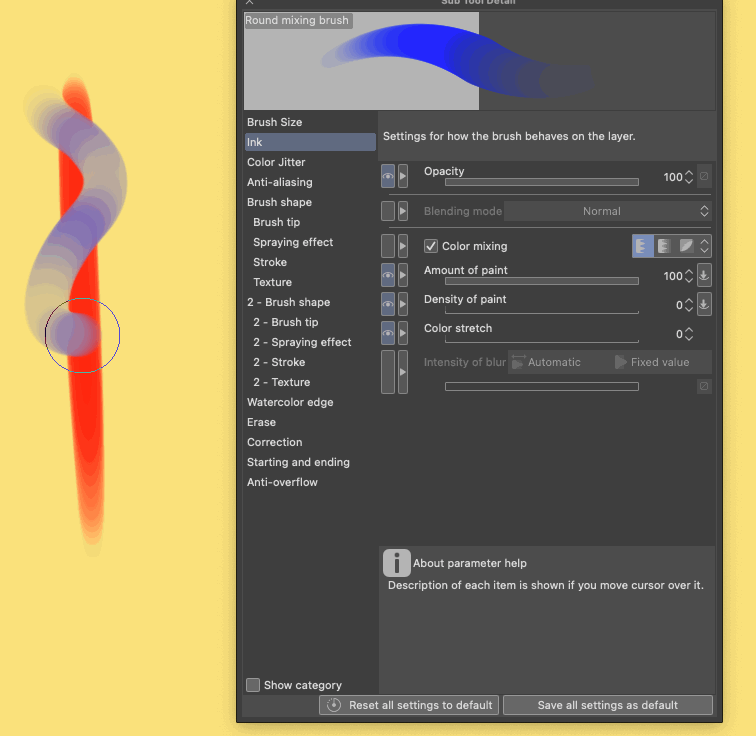The height and width of the screenshot is (736, 756).
Task: Open the Watercolor edge category
Action: pyautogui.click(x=310, y=402)
